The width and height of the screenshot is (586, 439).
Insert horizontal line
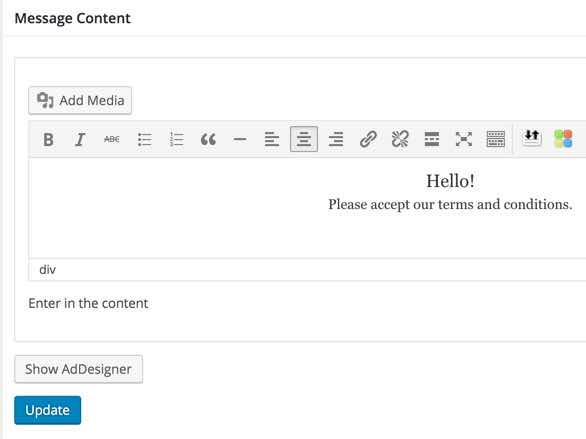coord(240,140)
